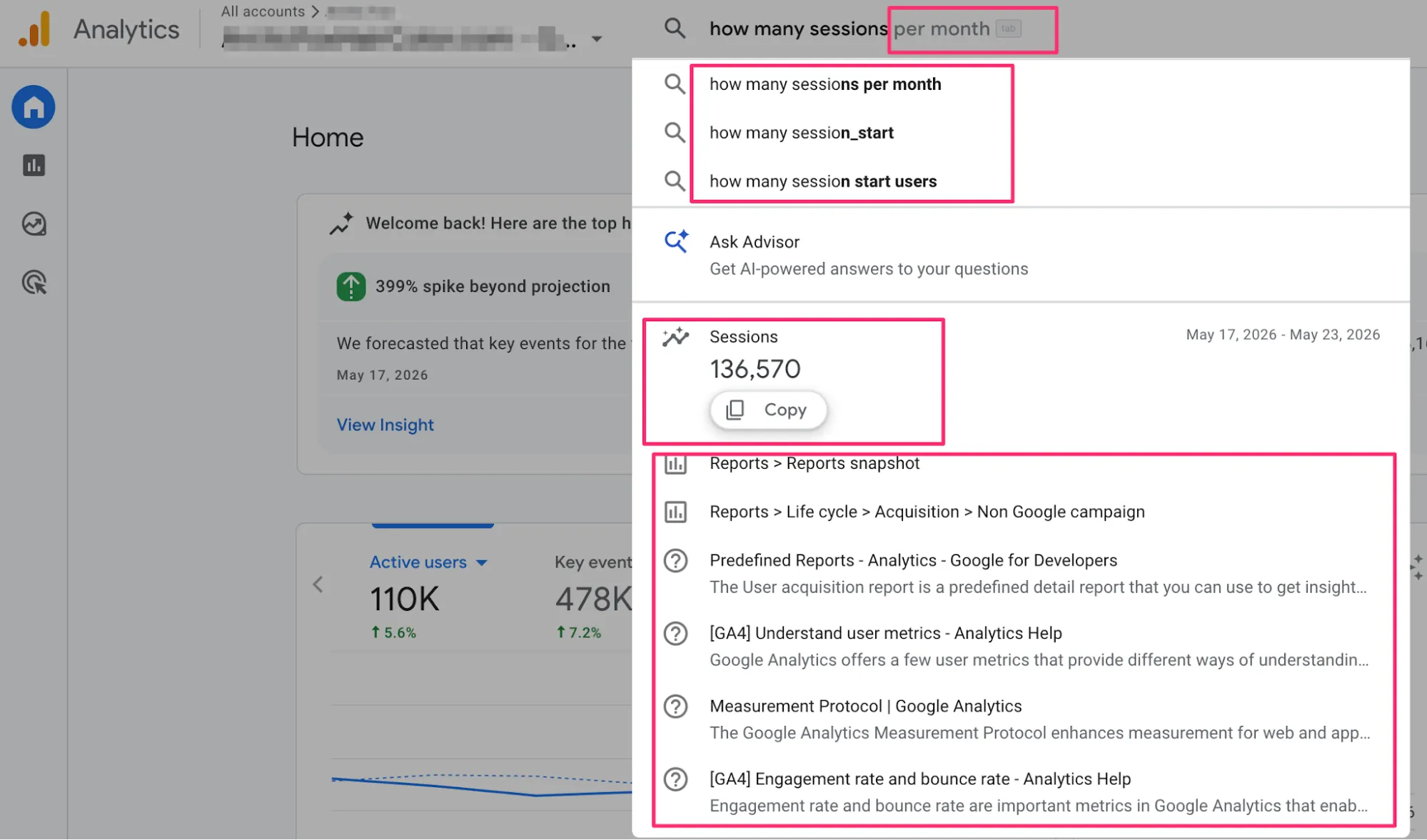
Task: Select suggestion how many sessions per month
Action: coord(825,84)
